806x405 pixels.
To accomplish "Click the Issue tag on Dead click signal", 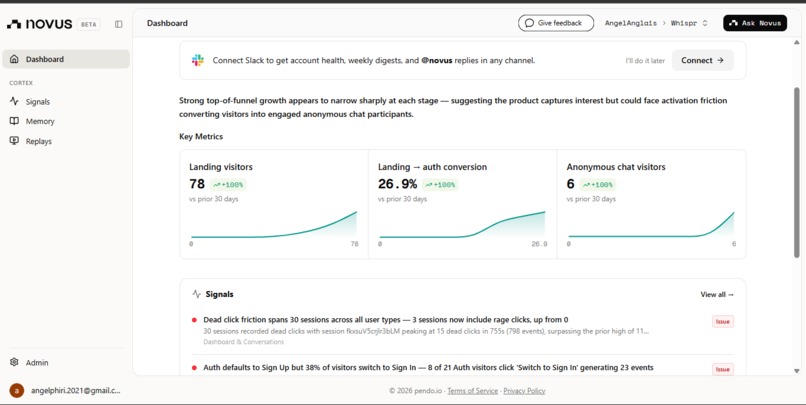I will [722, 322].
